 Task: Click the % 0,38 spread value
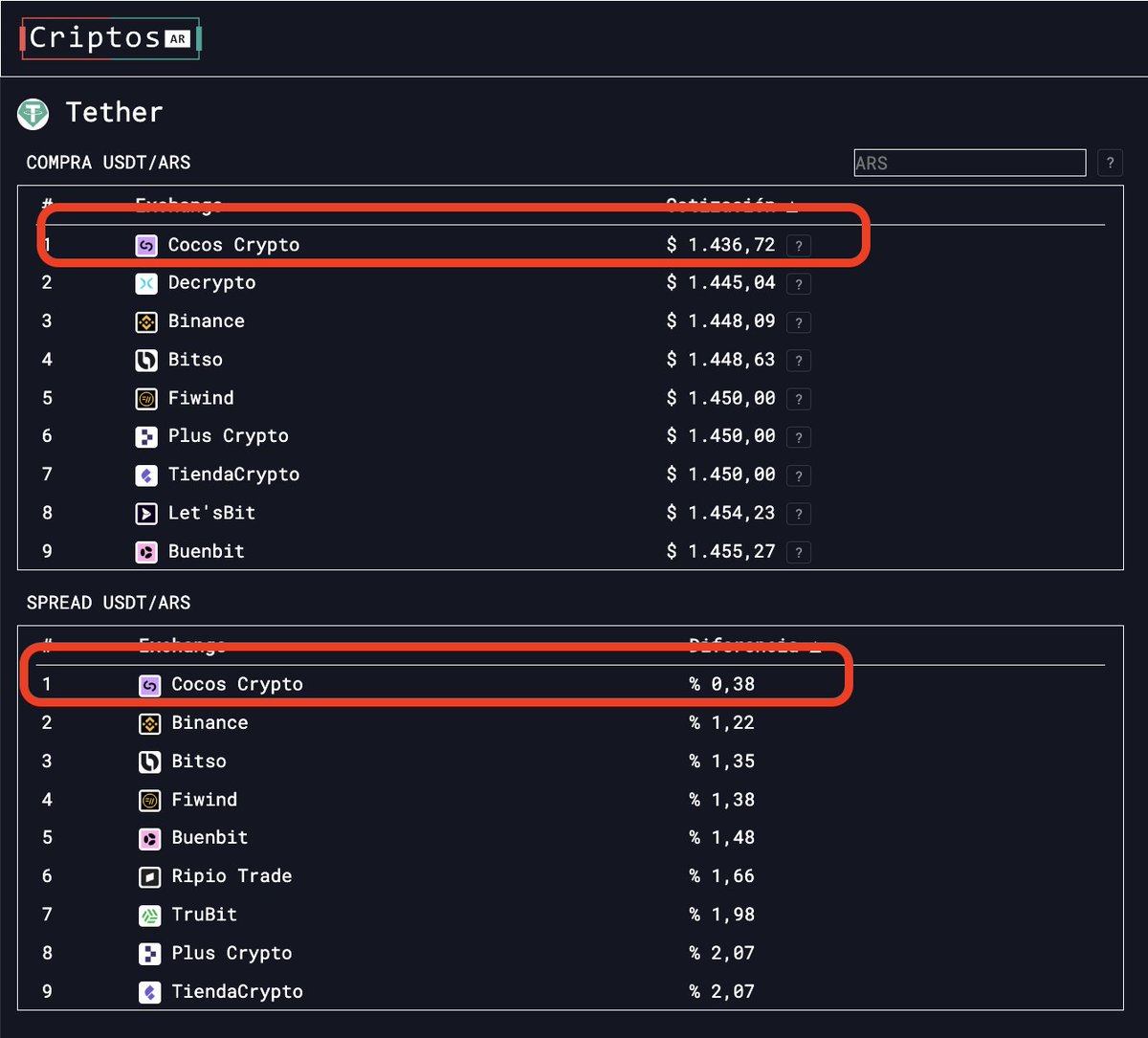(x=722, y=685)
